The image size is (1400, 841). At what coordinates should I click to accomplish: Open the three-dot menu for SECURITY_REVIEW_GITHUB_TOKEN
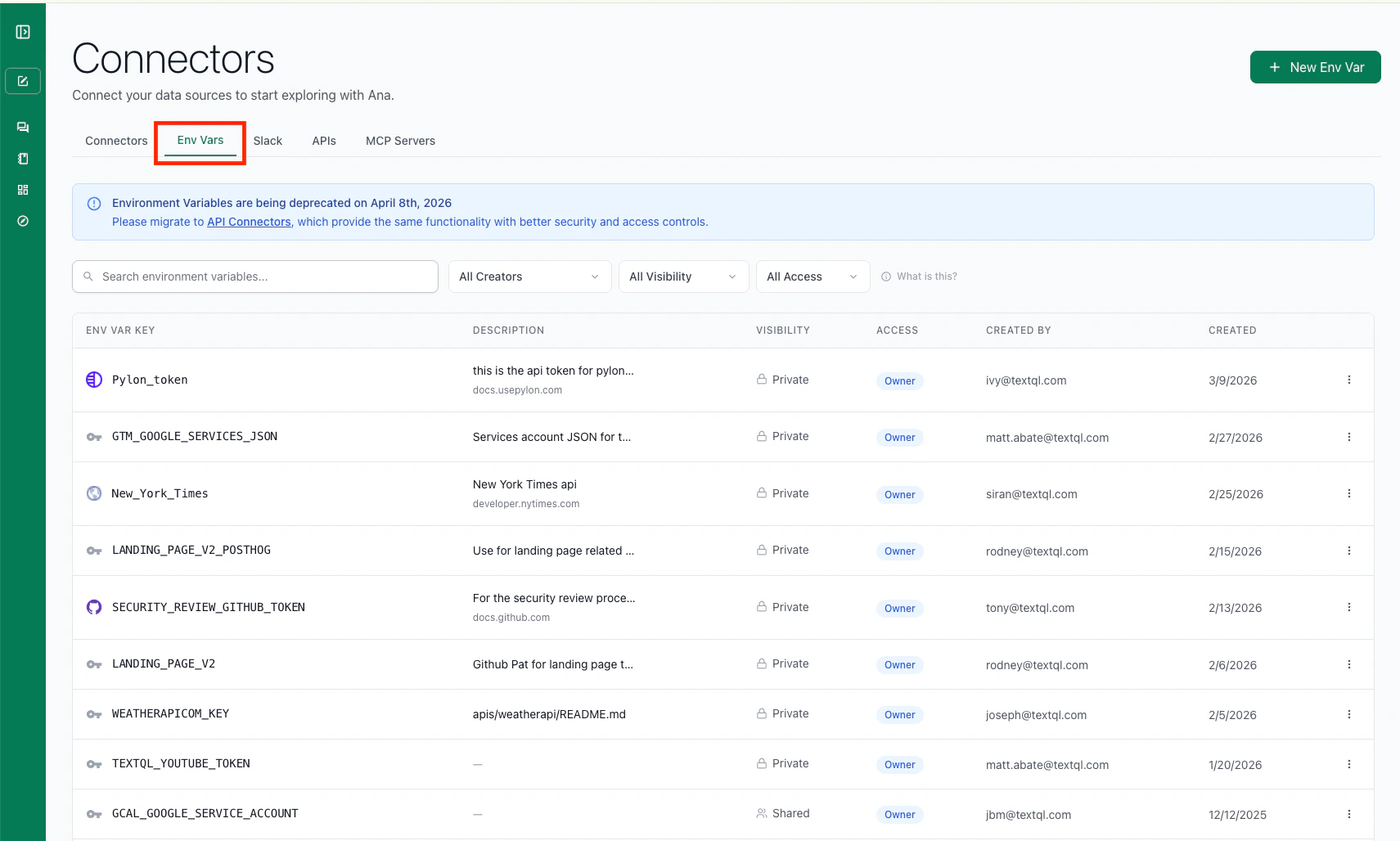[x=1349, y=607]
